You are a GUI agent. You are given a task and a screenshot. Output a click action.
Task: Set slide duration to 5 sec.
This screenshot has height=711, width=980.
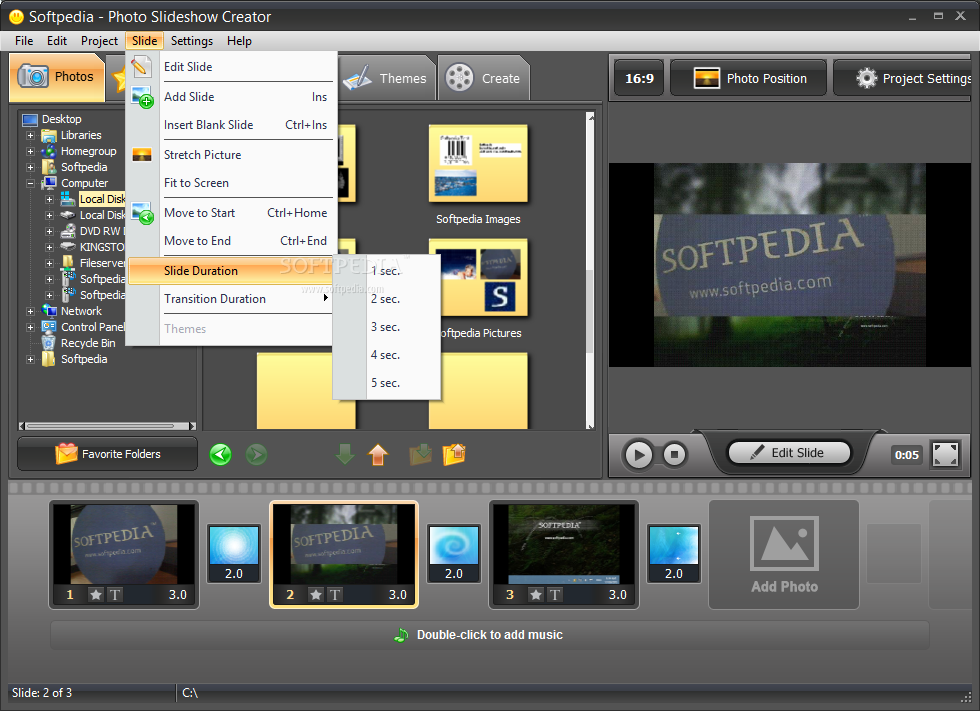387,383
